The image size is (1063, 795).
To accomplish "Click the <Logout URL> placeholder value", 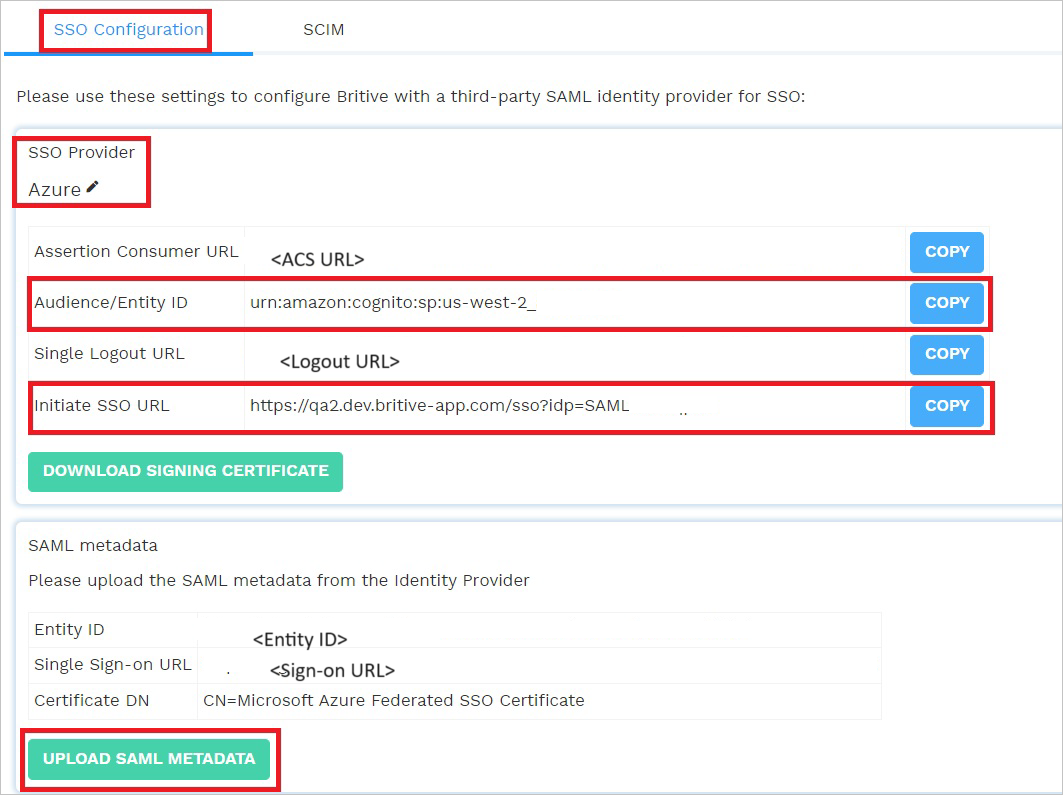I will pos(340,362).
